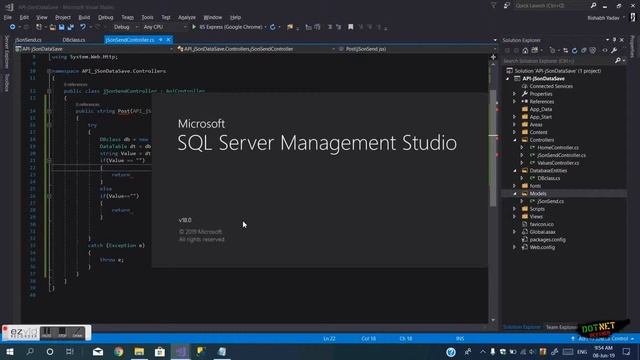
Task: Open the Windows Start menu
Action: click(x=10, y=351)
